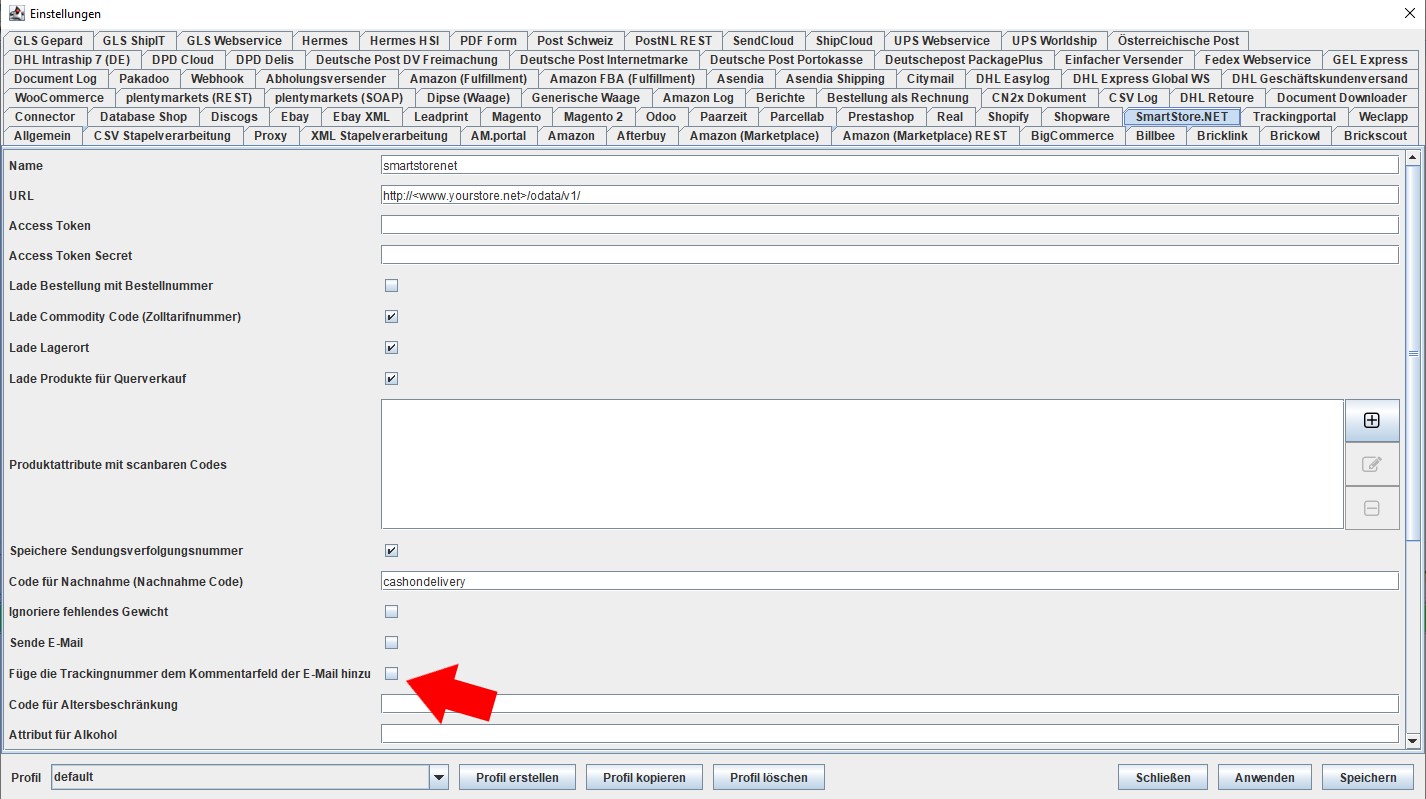Select the Generische Waage tab
Image resolution: width=1426 pixels, height=799 pixels.
pos(585,98)
